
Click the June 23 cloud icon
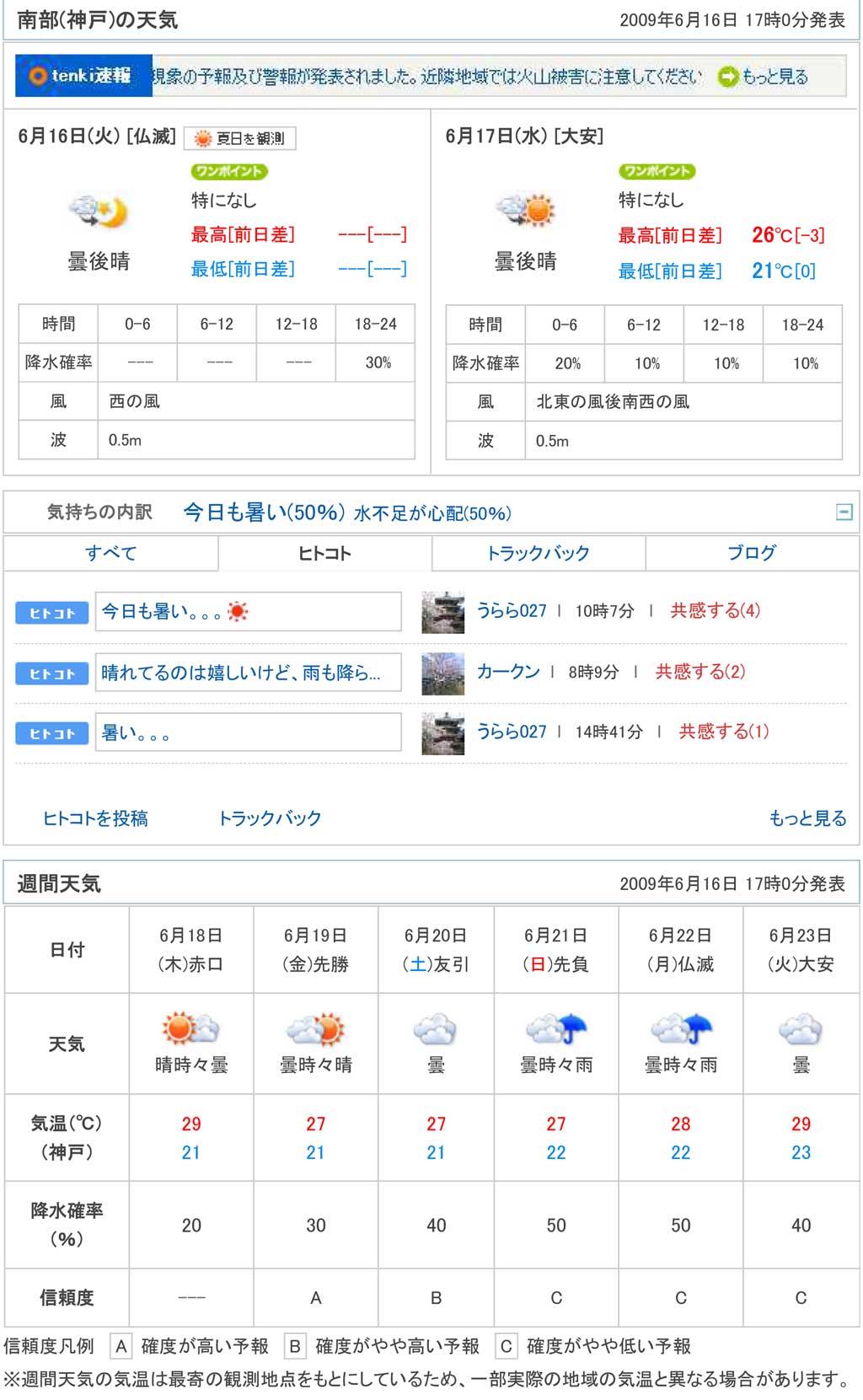tap(800, 1028)
